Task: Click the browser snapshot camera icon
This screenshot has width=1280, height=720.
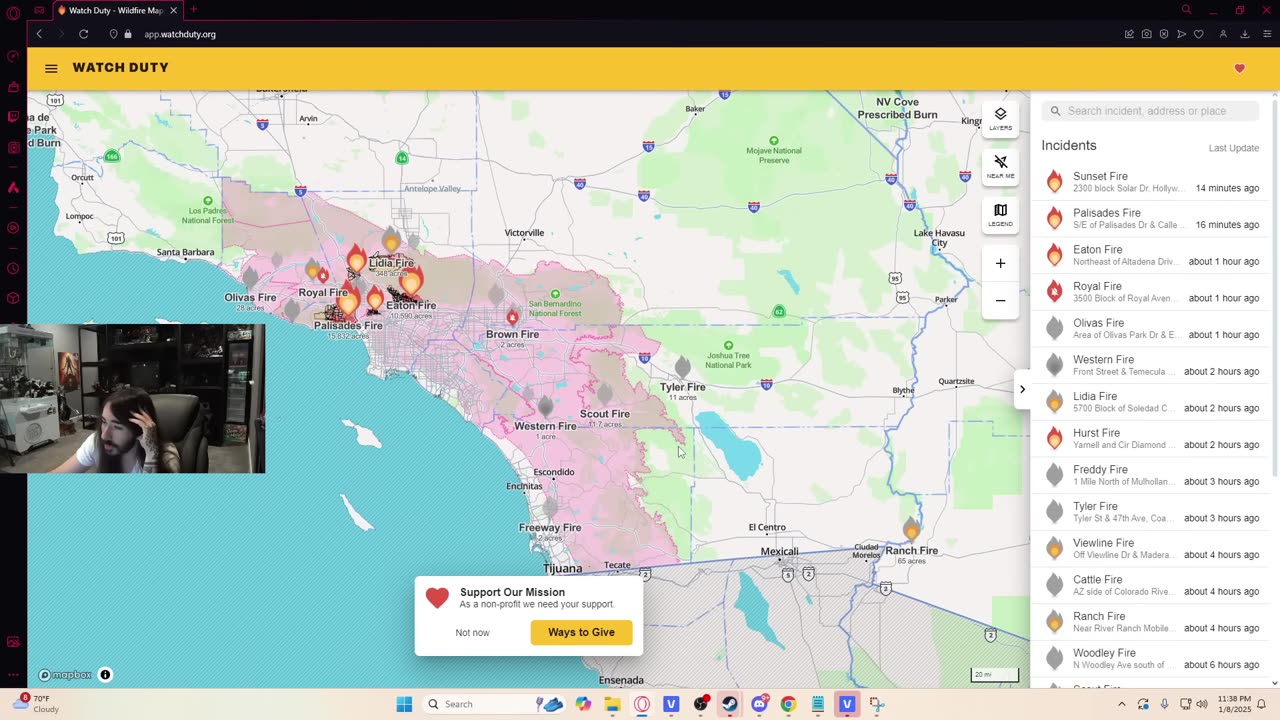Action: click(x=1146, y=34)
